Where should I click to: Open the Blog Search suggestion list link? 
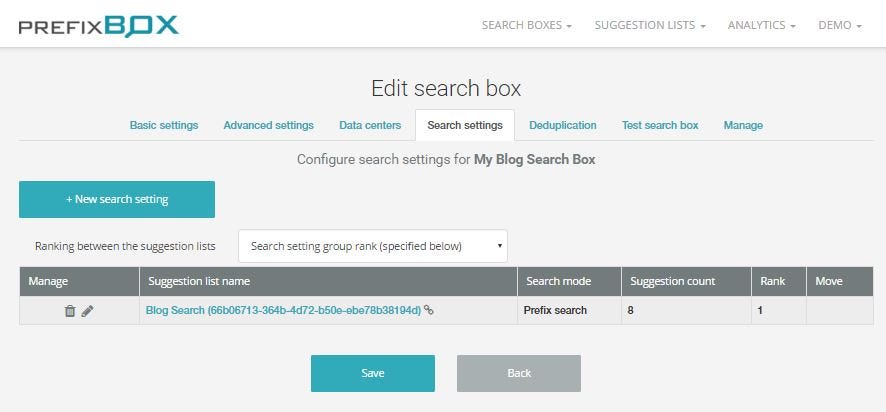(283, 310)
